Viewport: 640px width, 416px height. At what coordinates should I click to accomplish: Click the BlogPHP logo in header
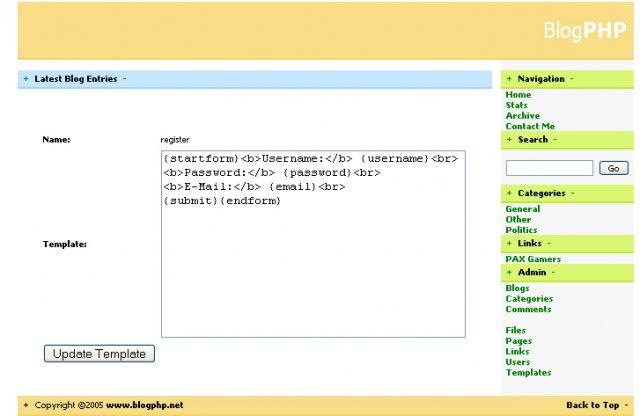(x=585, y=31)
